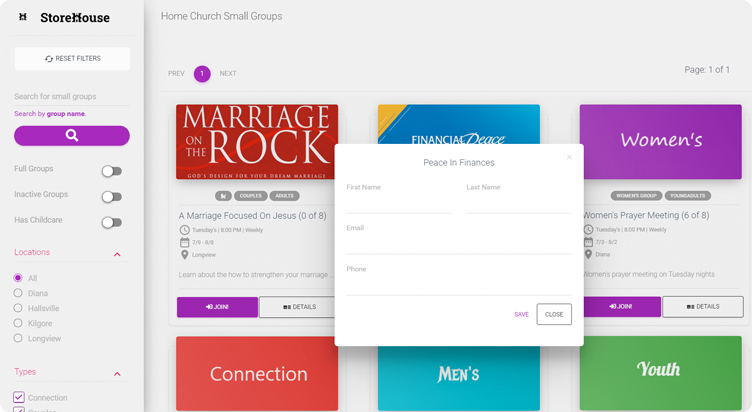Click the StoreHouse logo icon

click(x=23, y=17)
